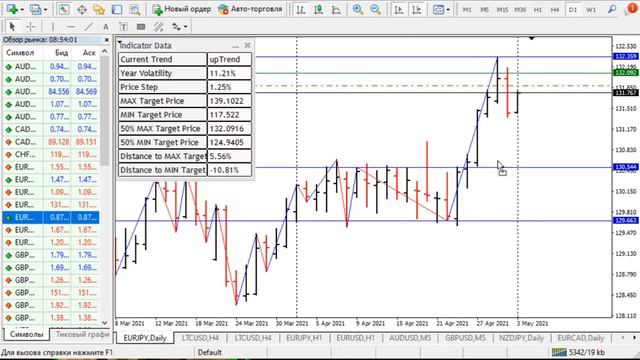Open the AUDUSD,M5 chart tab
640x360 pixels.
click(410, 338)
